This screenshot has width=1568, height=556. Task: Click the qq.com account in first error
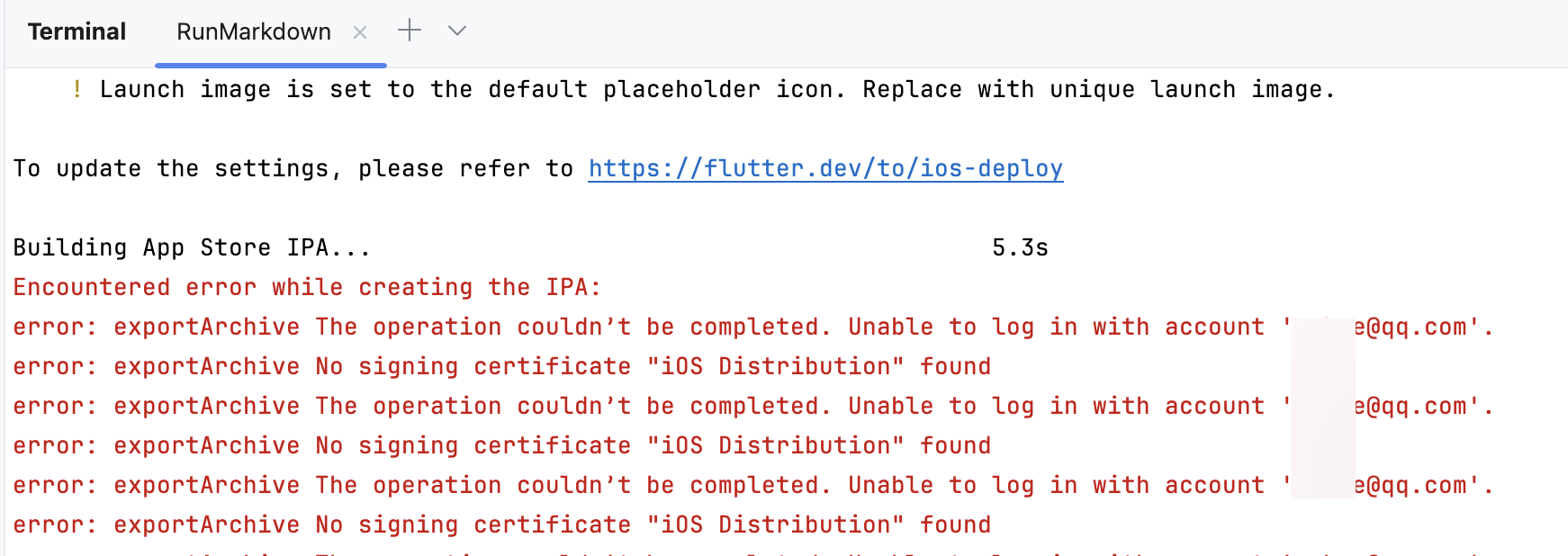1413,327
